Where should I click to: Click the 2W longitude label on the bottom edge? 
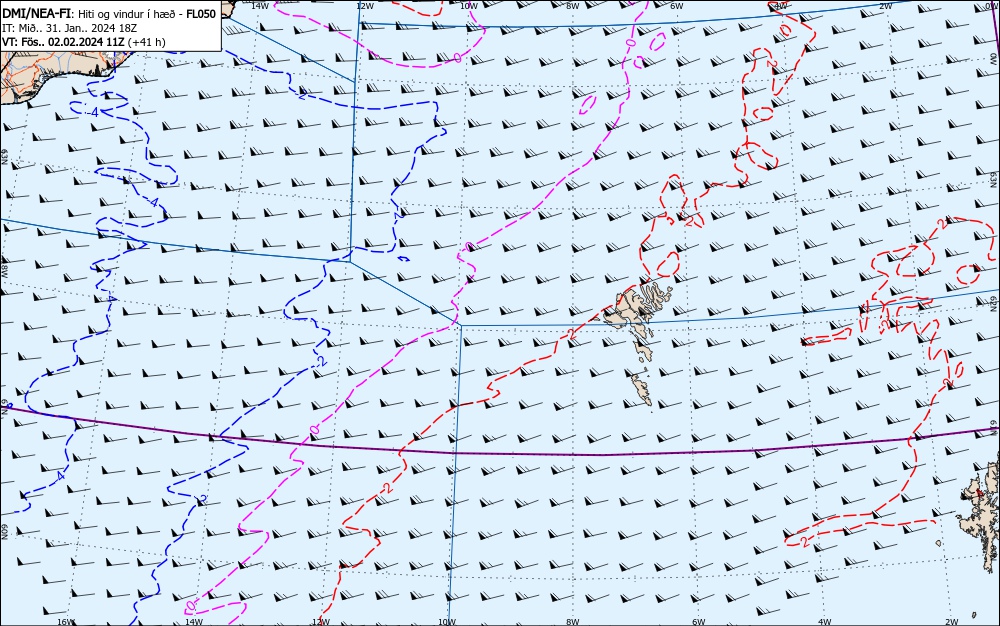pos(952,622)
